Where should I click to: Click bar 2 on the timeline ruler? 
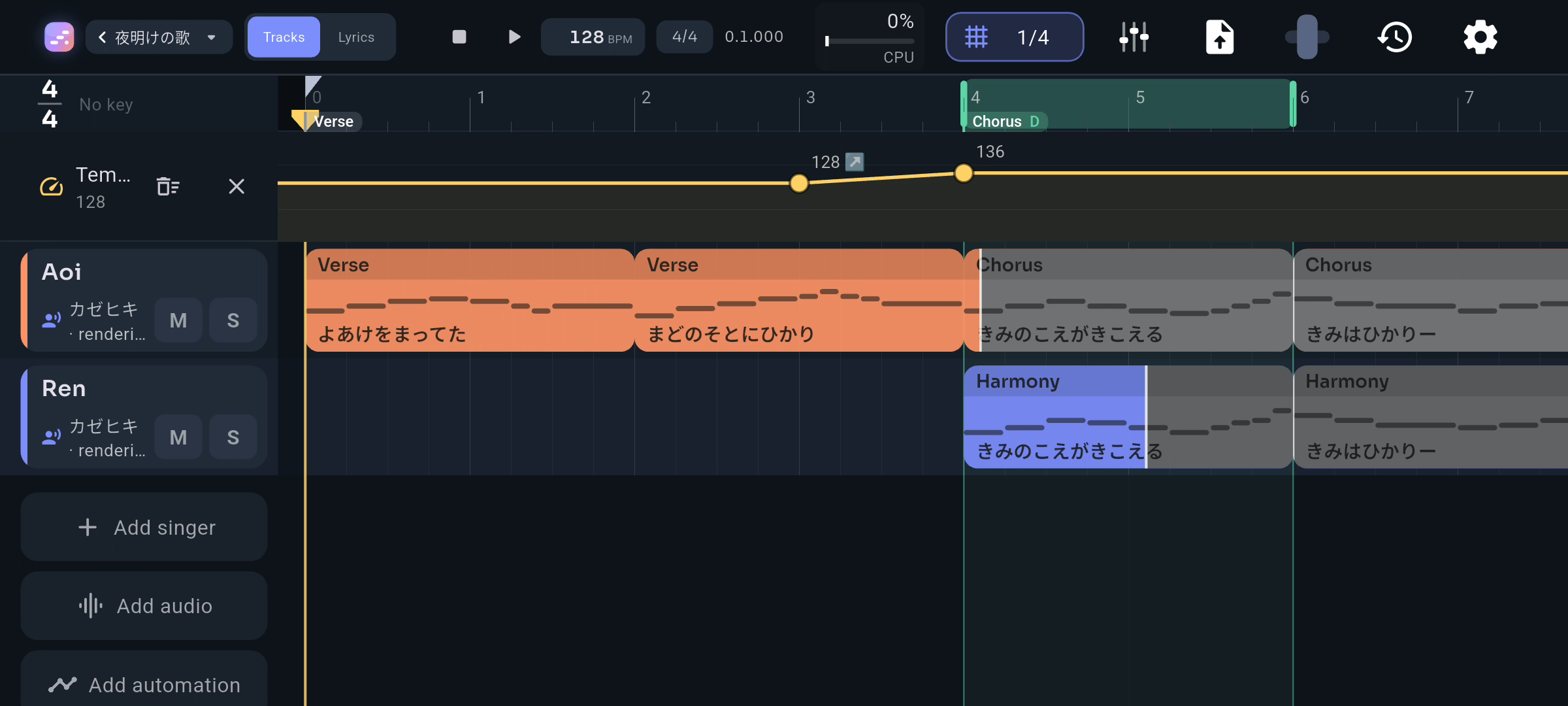tap(645, 97)
